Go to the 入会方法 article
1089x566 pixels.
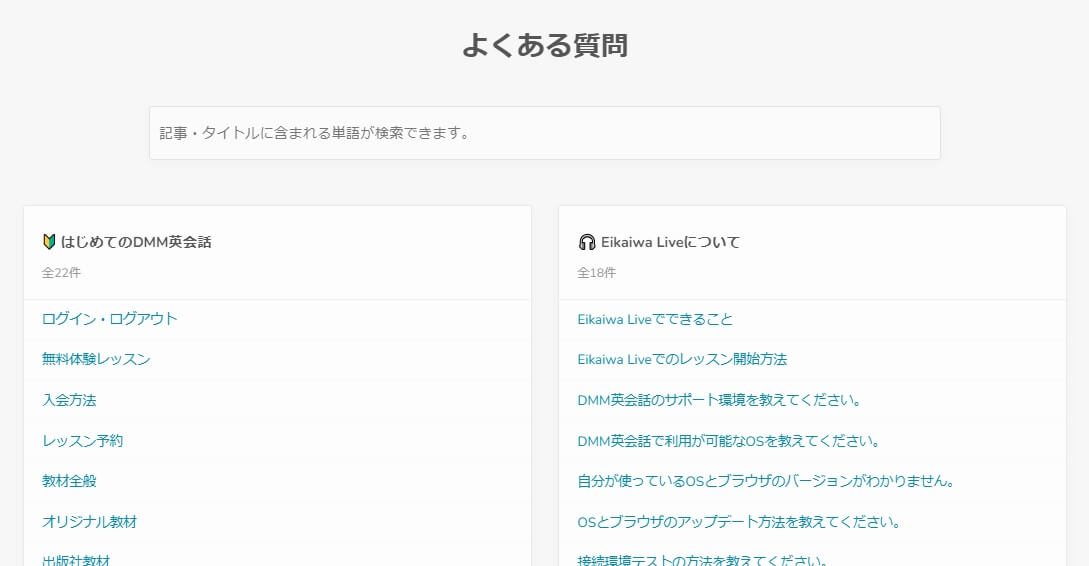tap(69, 400)
